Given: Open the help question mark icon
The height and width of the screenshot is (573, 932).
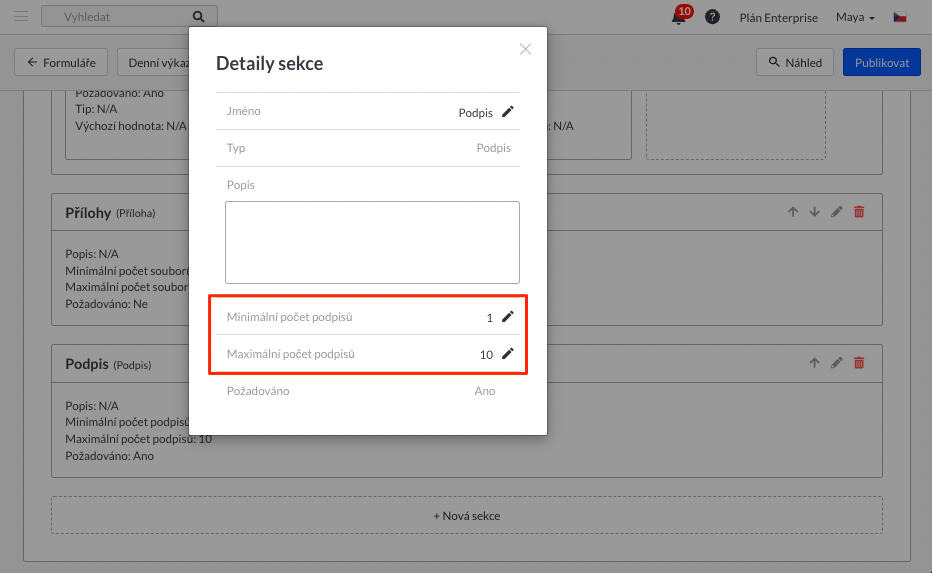Looking at the screenshot, I should pyautogui.click(x=712, y=17).
